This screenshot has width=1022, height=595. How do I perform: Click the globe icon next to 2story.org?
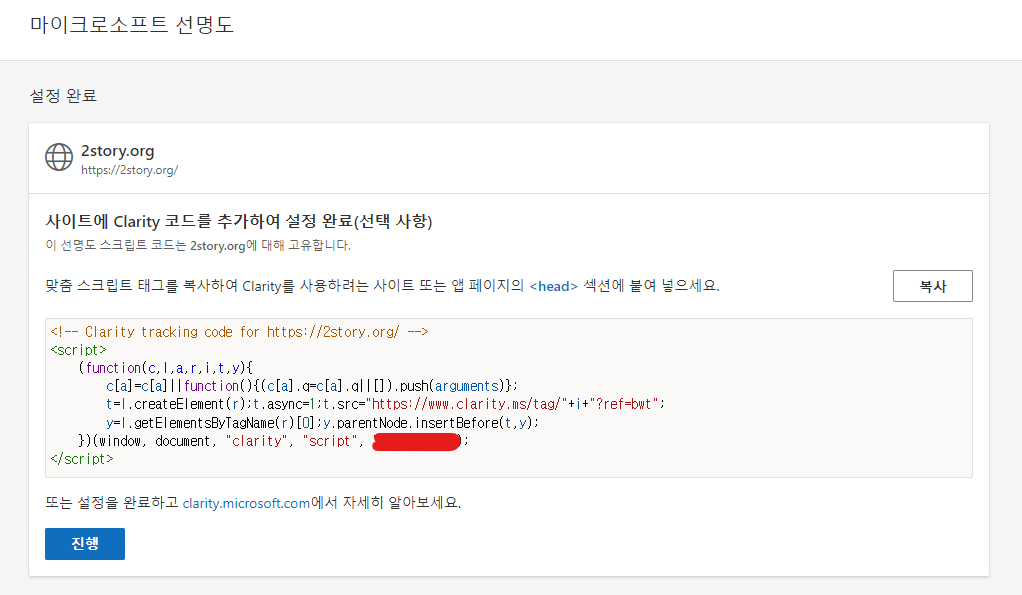[x=58, y=158]
